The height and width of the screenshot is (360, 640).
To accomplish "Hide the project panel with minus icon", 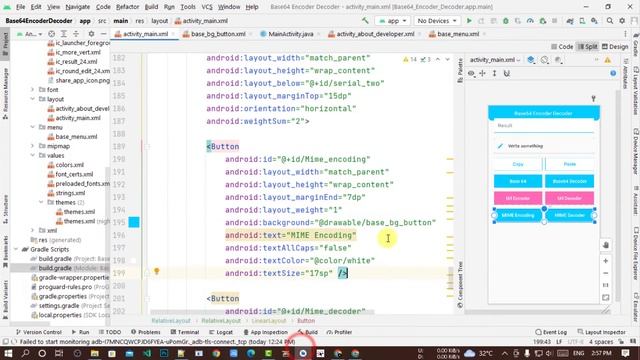I will click(x=104, y=34).
